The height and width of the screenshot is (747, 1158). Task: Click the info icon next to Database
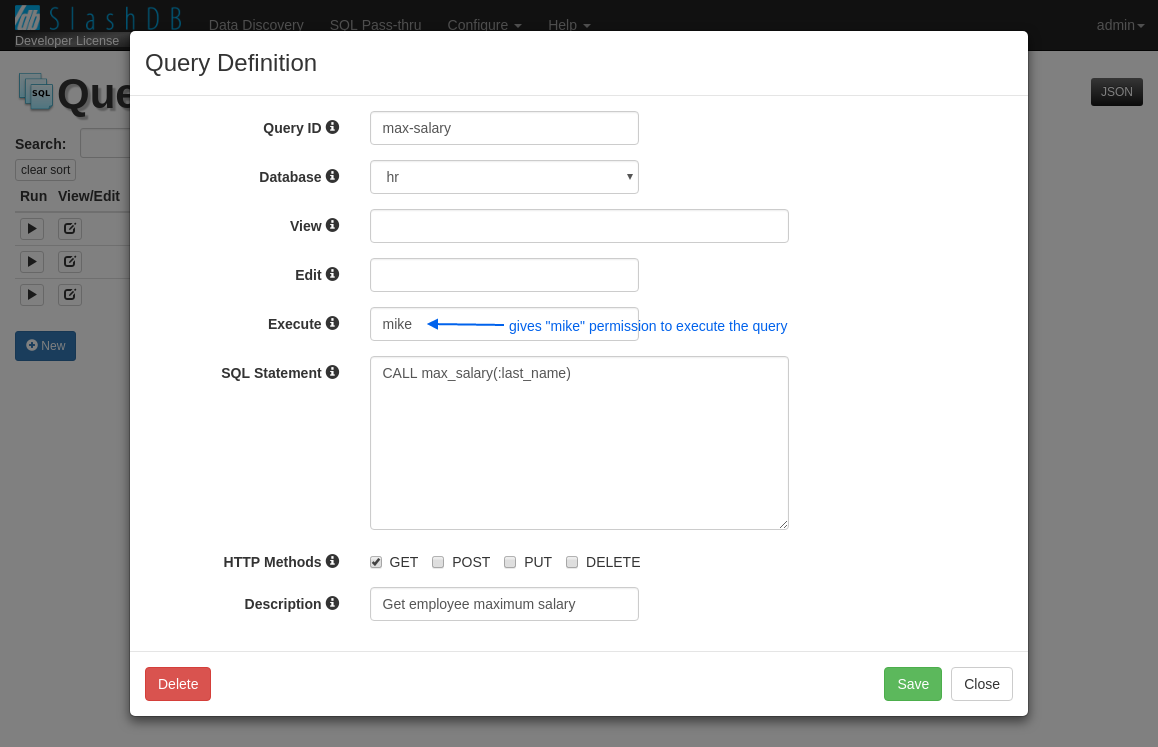pyautogui.click(x=332, y=176)
